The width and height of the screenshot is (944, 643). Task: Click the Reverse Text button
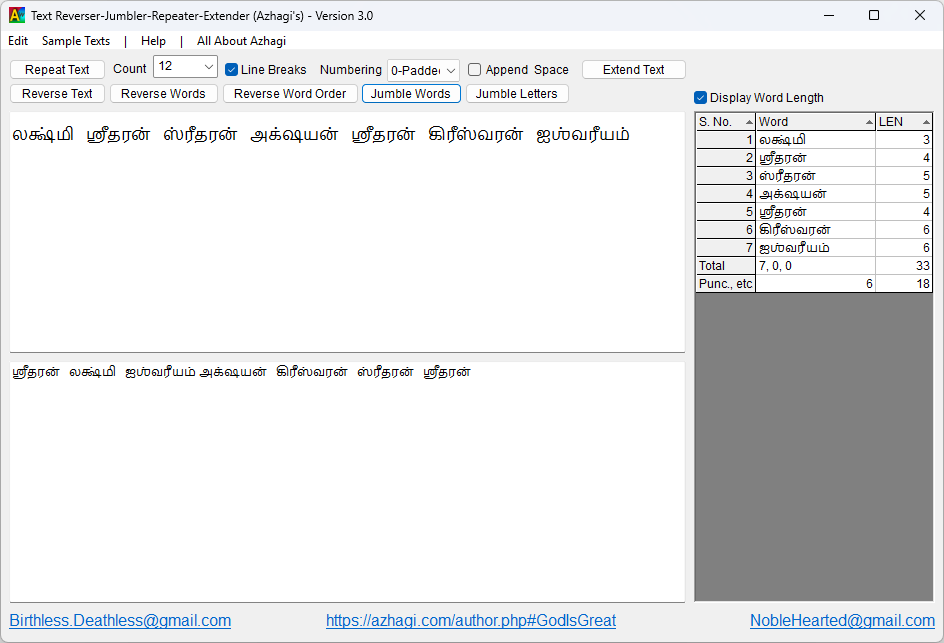click(57, 93)
